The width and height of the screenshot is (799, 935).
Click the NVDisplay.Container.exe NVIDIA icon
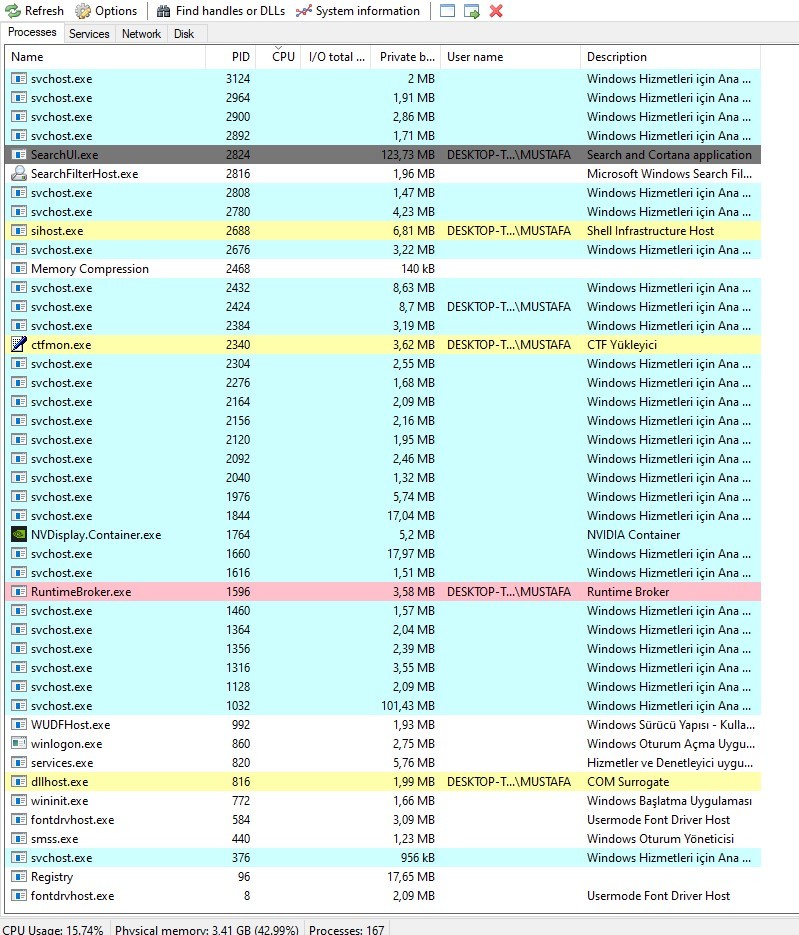click(x=19, y=535)
